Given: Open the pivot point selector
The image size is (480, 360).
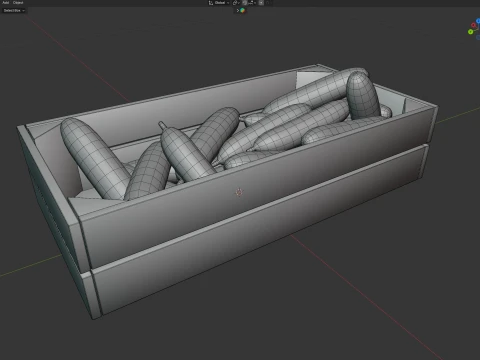Looking at the screenshot, I should [236, 3].
